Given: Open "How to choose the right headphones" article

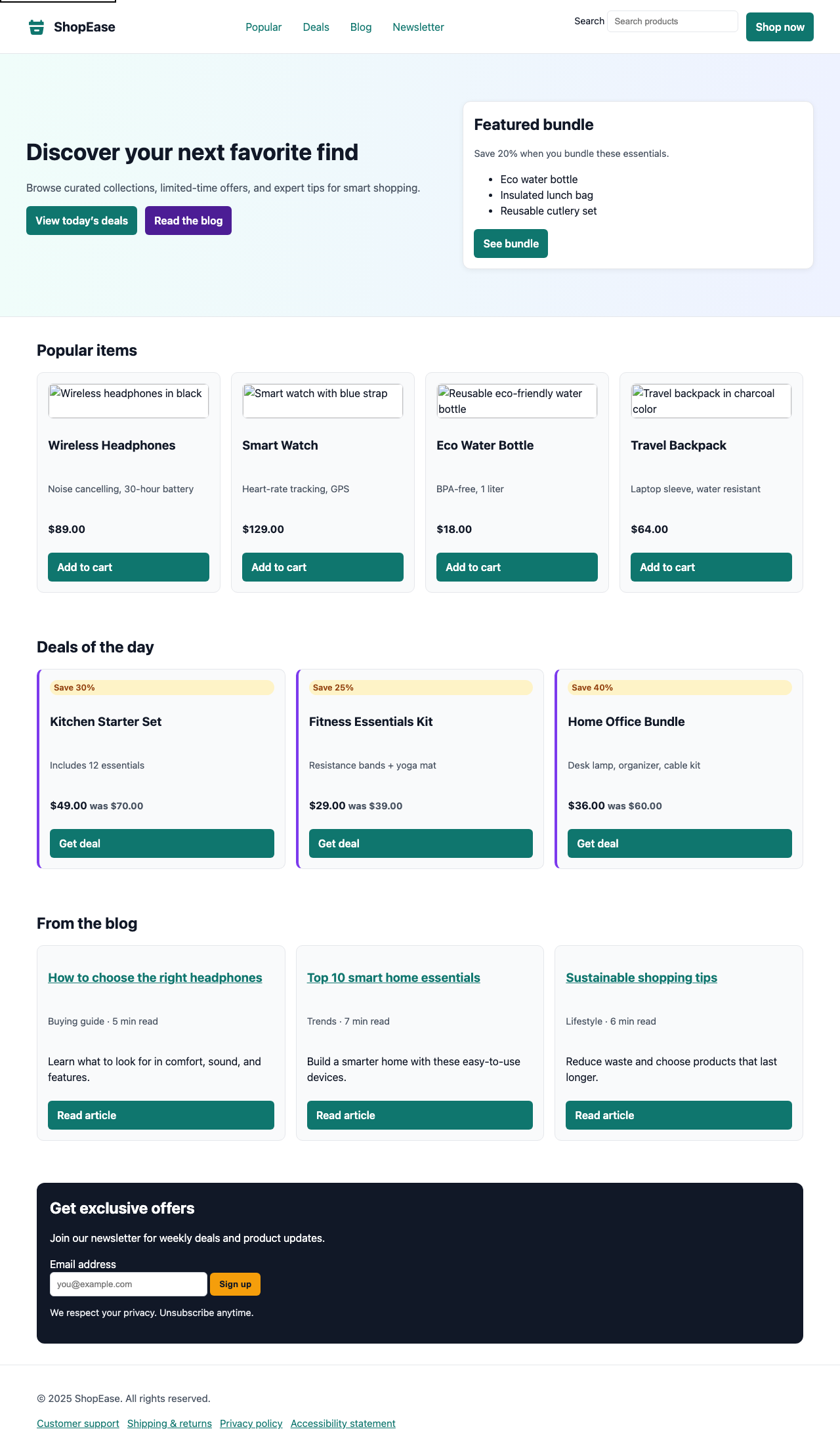Looking at the screenshot, I should pyautogui.click(x=155, y=977).
